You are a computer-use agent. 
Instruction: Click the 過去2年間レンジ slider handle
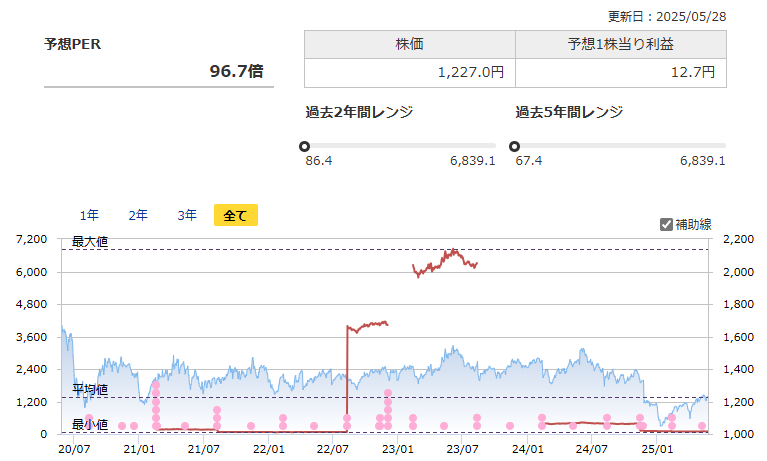point(305,146)
